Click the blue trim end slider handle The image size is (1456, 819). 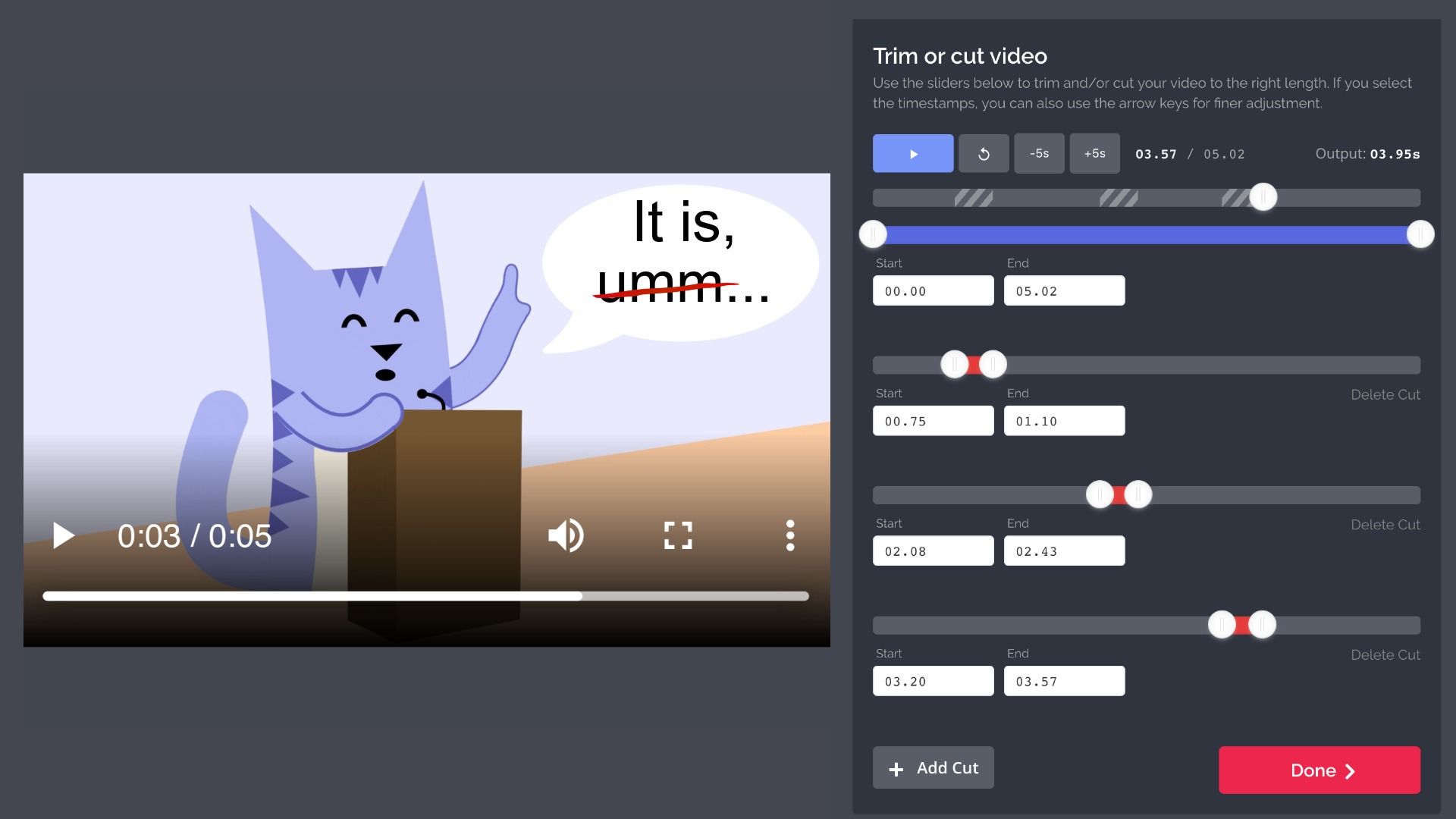click(1420, 234)
